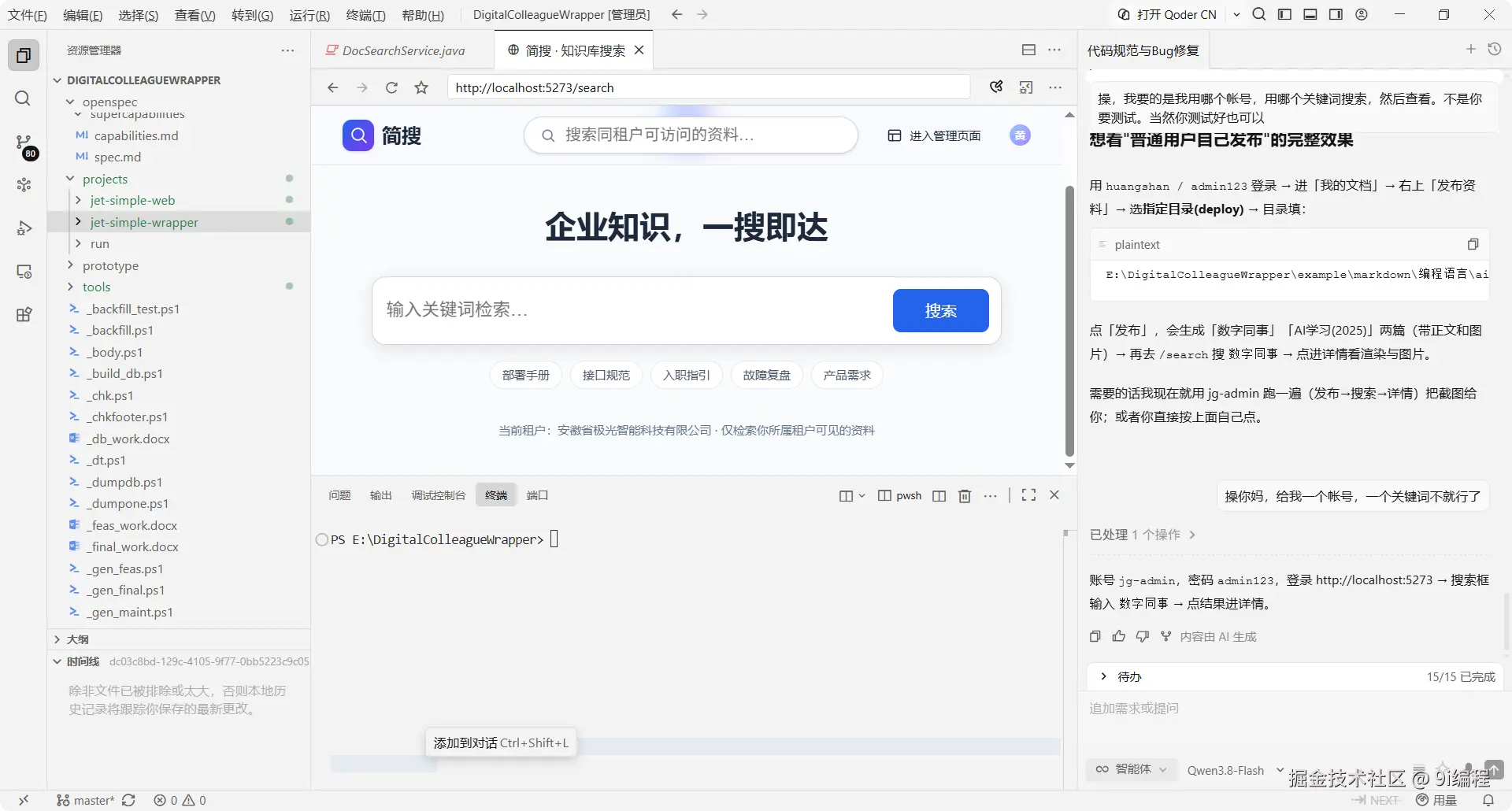Close the terminal panel

(x=1054, y=494)
